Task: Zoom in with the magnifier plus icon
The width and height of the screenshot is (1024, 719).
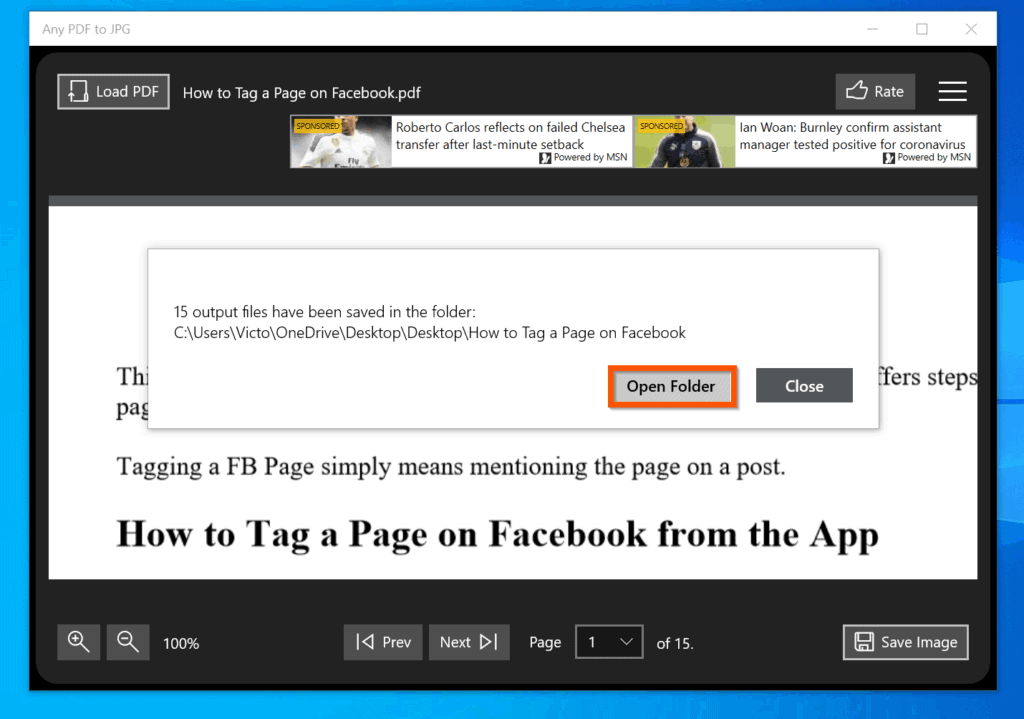Action: [78, 642]
